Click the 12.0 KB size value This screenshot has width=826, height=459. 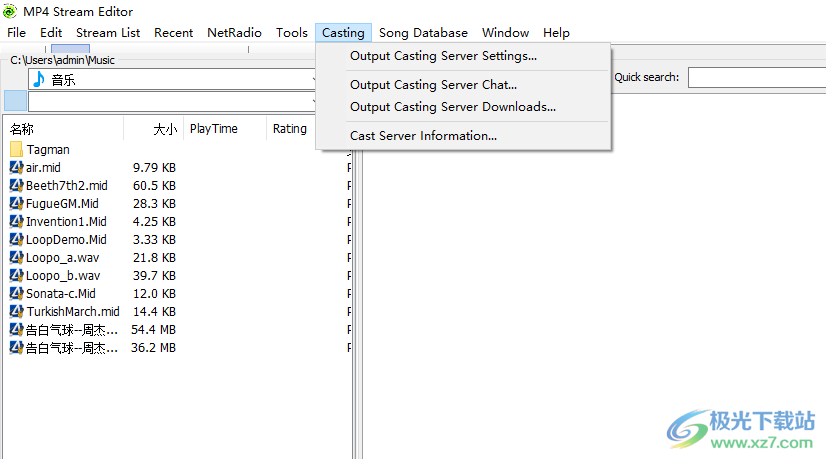154,294
